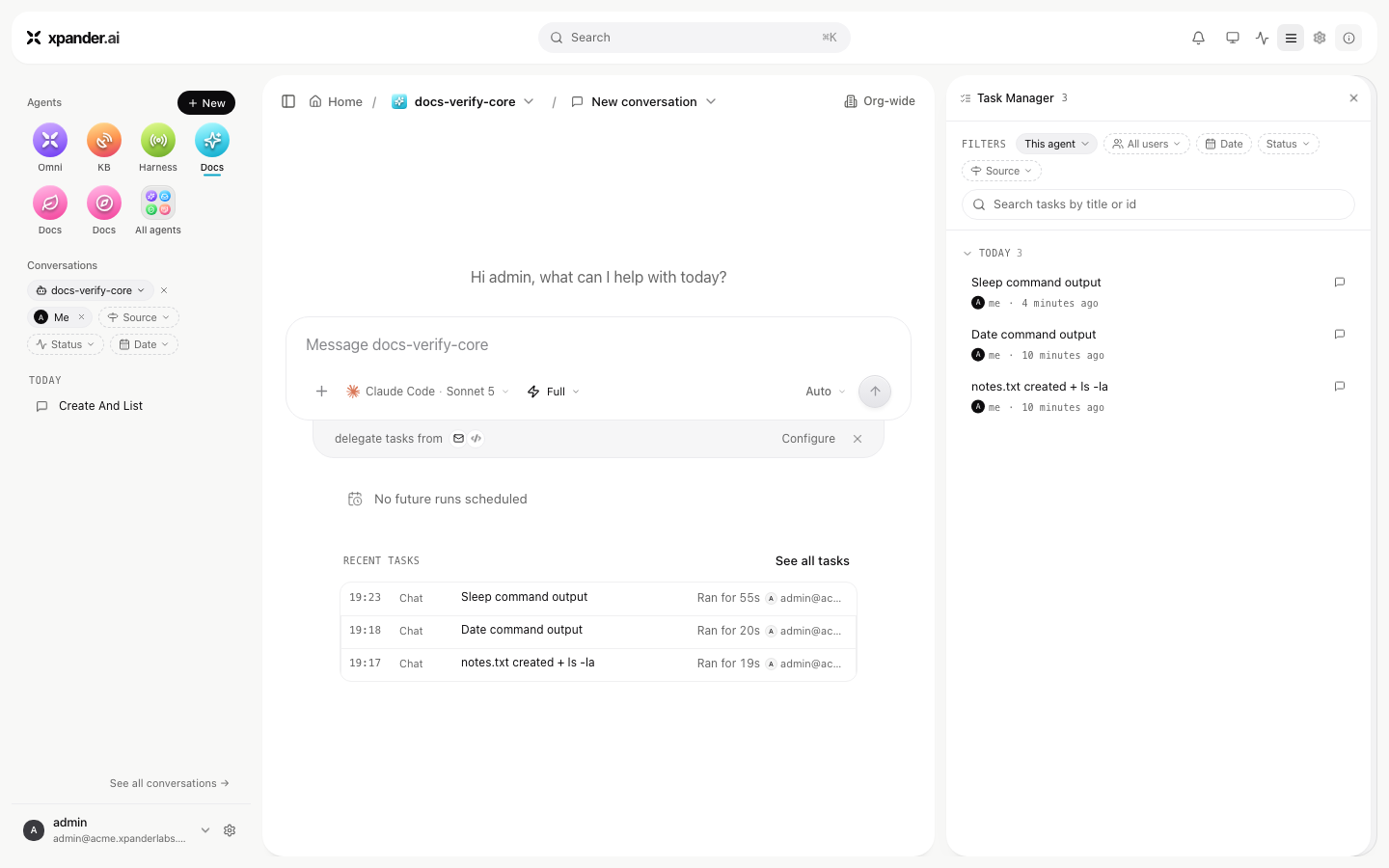1389x868 pixels.
Task: Select Sleep command output in Task Manager
Action: [1036, 283]
